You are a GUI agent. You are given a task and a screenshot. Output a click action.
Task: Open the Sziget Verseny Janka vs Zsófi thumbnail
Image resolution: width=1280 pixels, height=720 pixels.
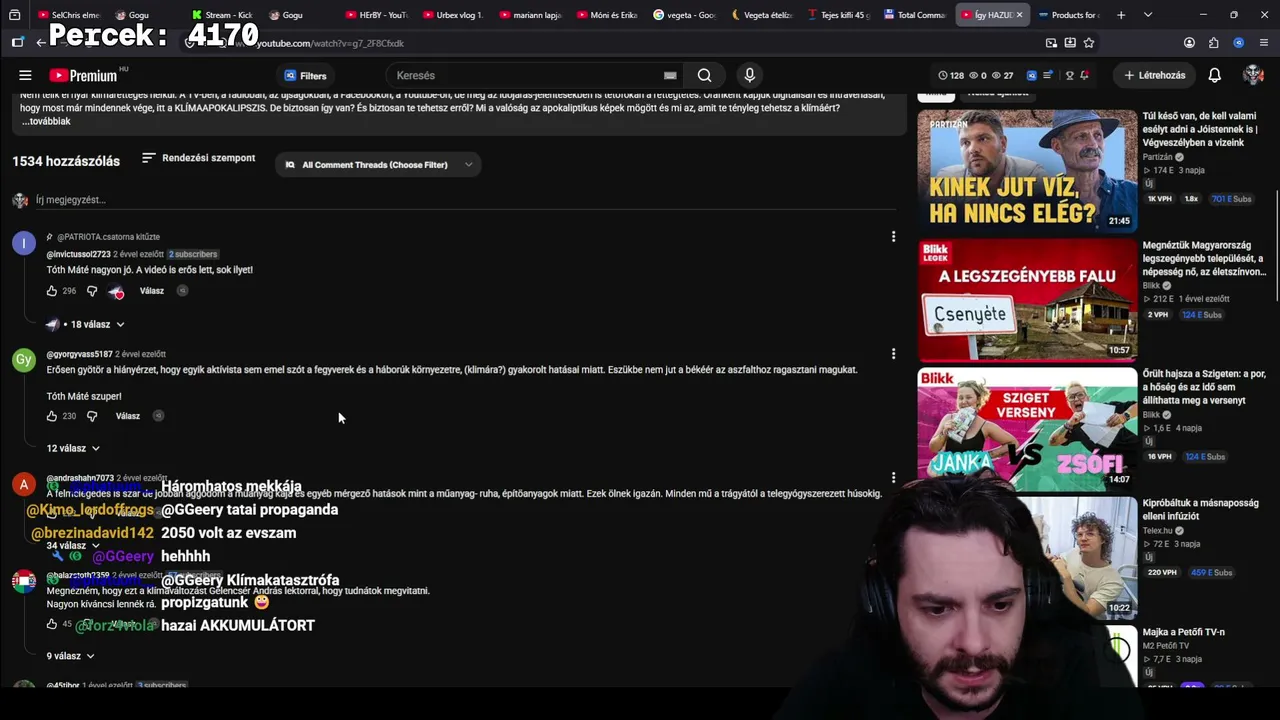[x=1027, y=428]
